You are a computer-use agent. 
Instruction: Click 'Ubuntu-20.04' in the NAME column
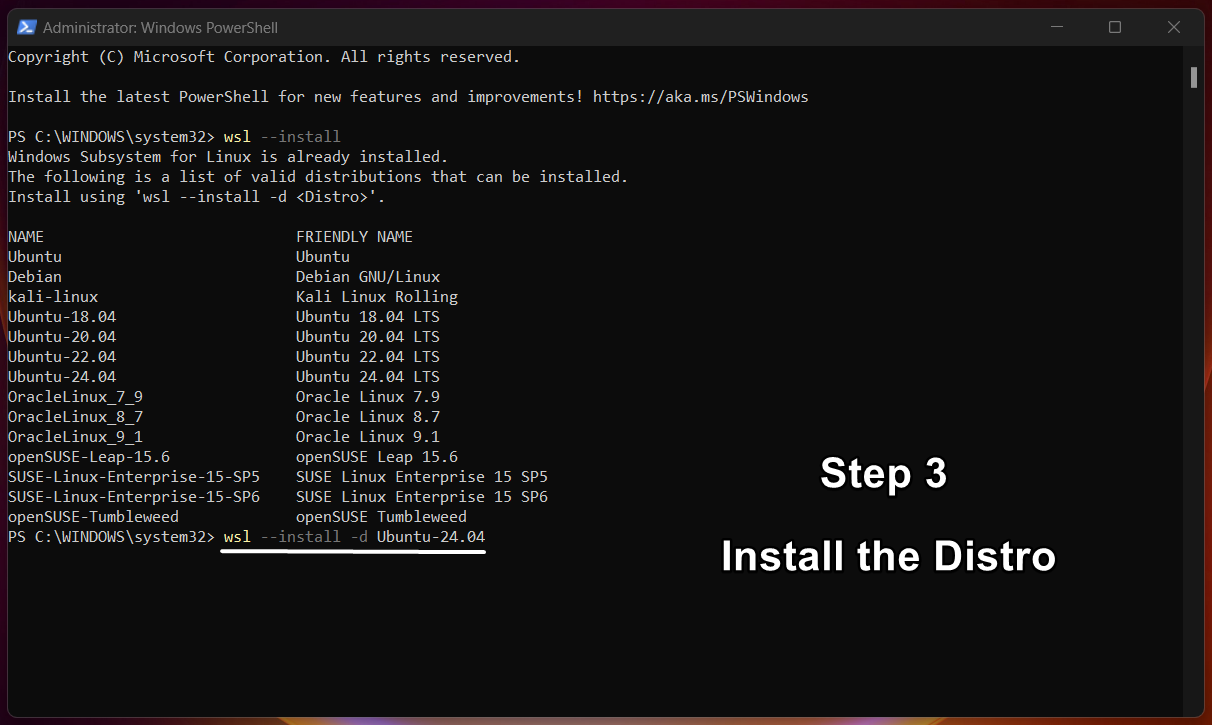pyautogui.click(x=62, y=337)
